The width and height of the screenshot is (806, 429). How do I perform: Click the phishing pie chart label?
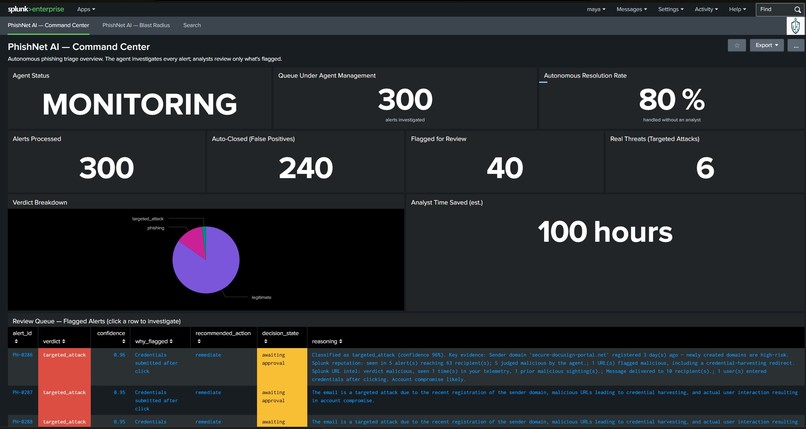click(x=156, y=228)
